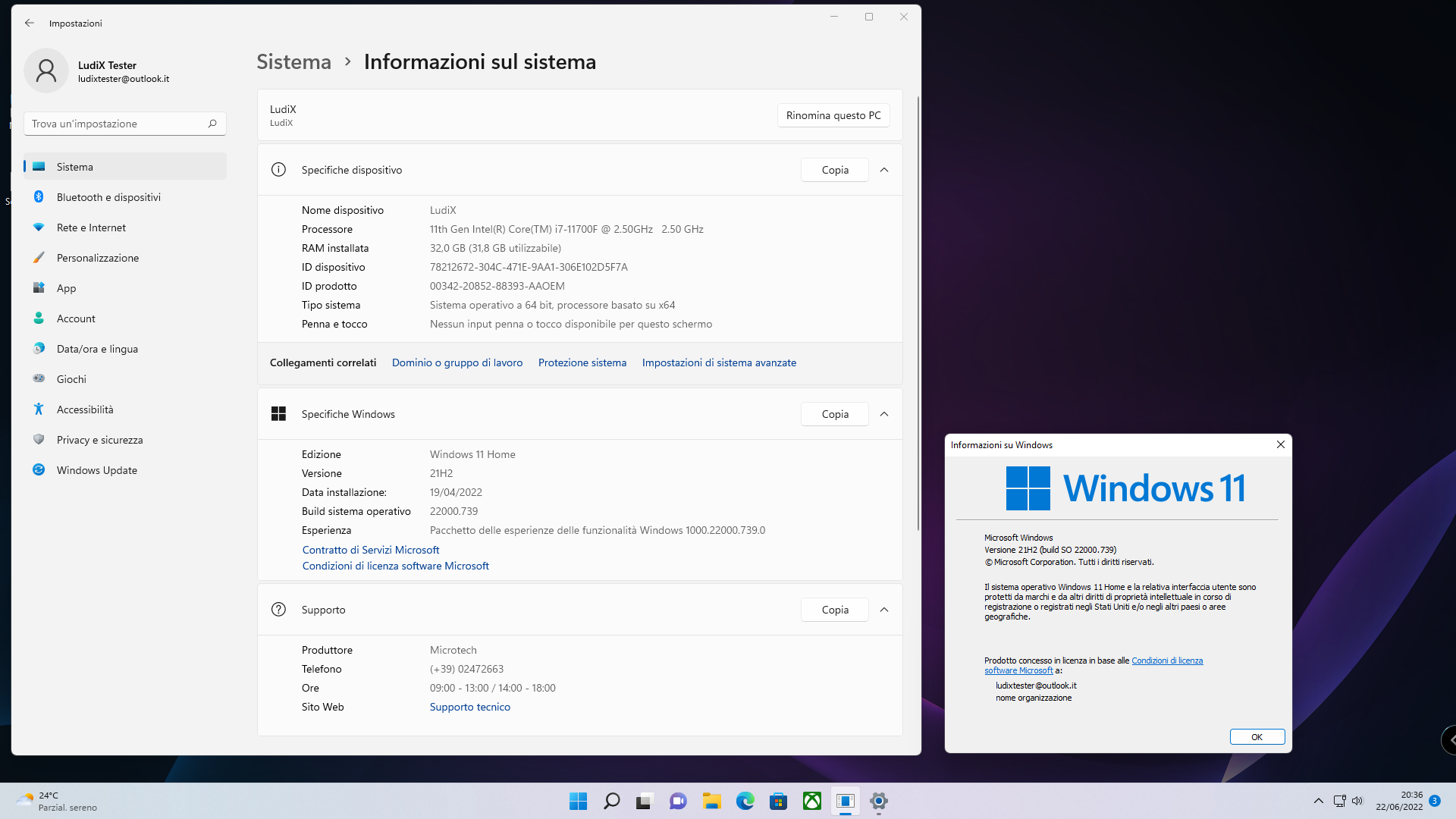Open Contratto di Servizi Microsoft link

click(x=371, y=550)
